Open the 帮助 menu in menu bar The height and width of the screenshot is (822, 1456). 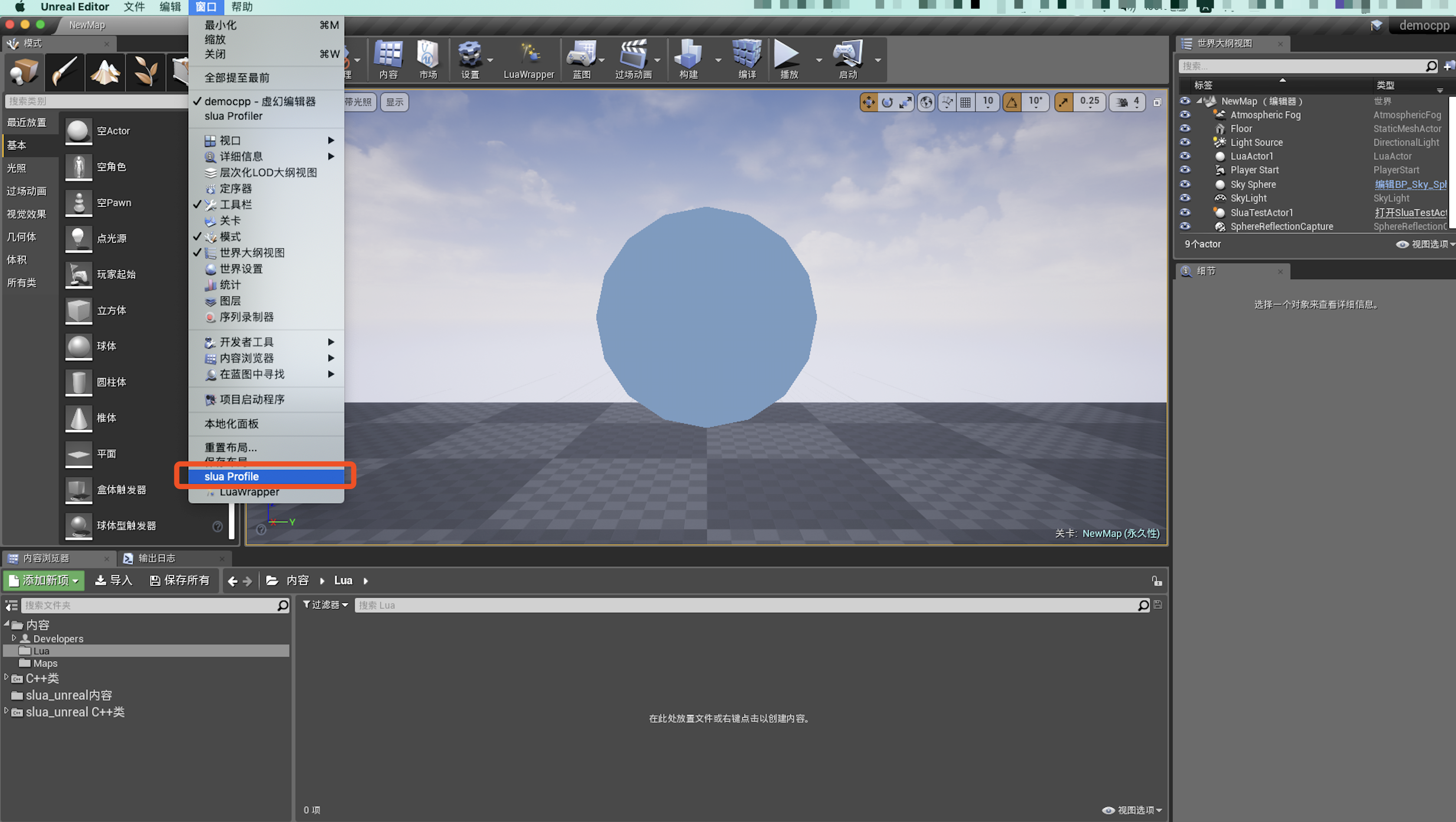(242, 7)
